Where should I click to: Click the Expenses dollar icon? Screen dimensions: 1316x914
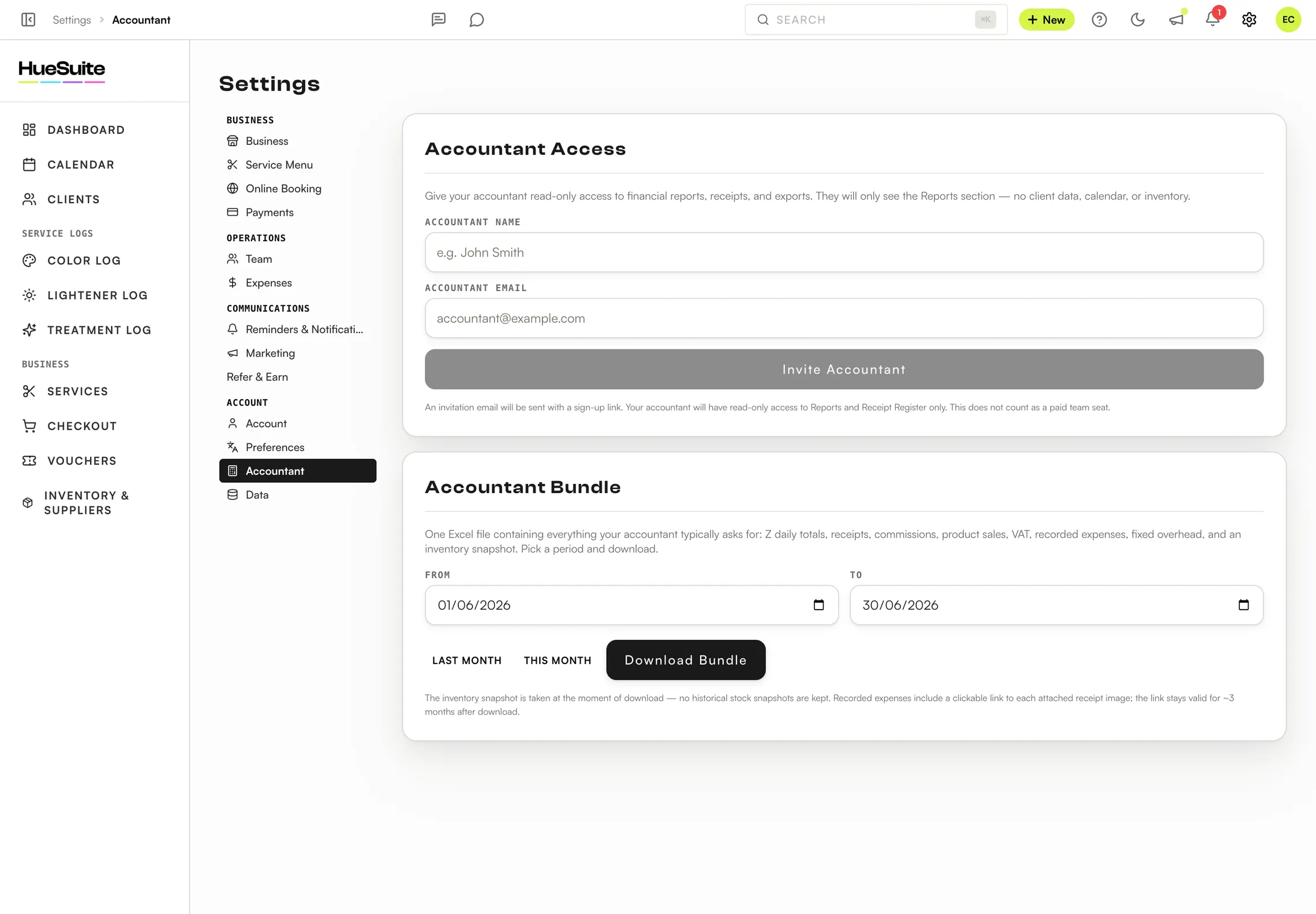tap(233, 282)
